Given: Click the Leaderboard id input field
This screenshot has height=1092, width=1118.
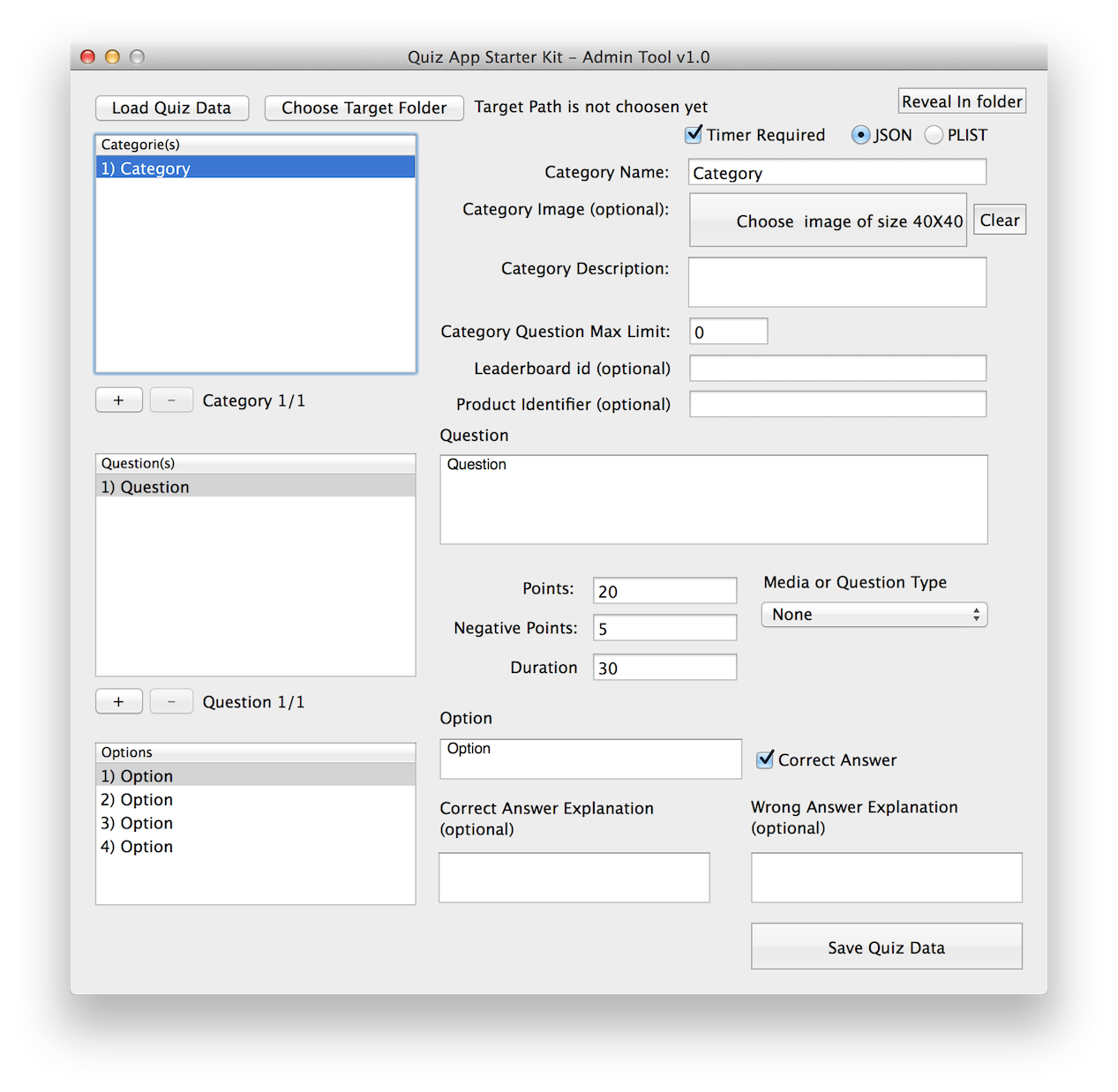Looking at the screenshot, I should point(837,368).
